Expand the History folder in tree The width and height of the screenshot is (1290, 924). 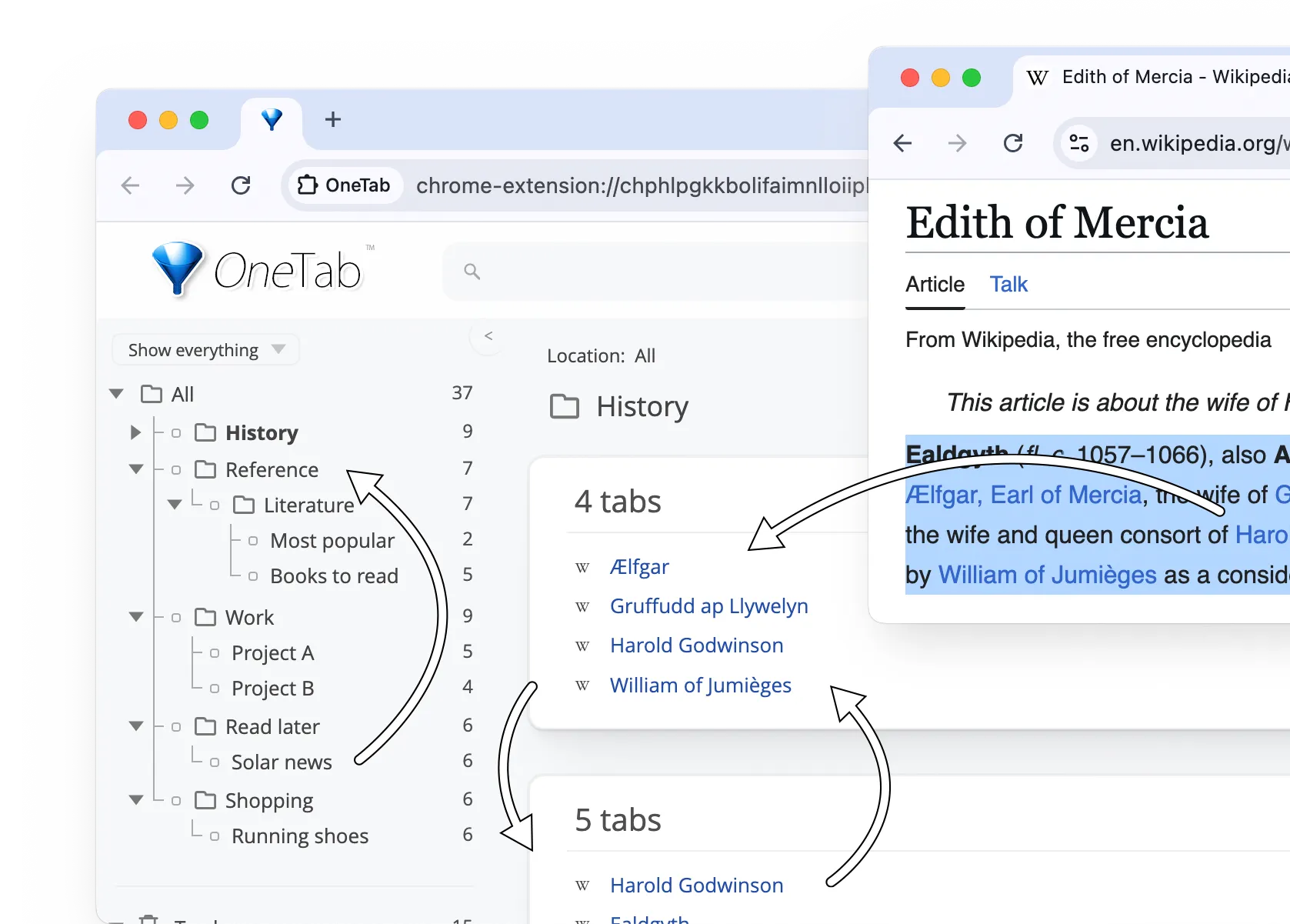[135, 432]
